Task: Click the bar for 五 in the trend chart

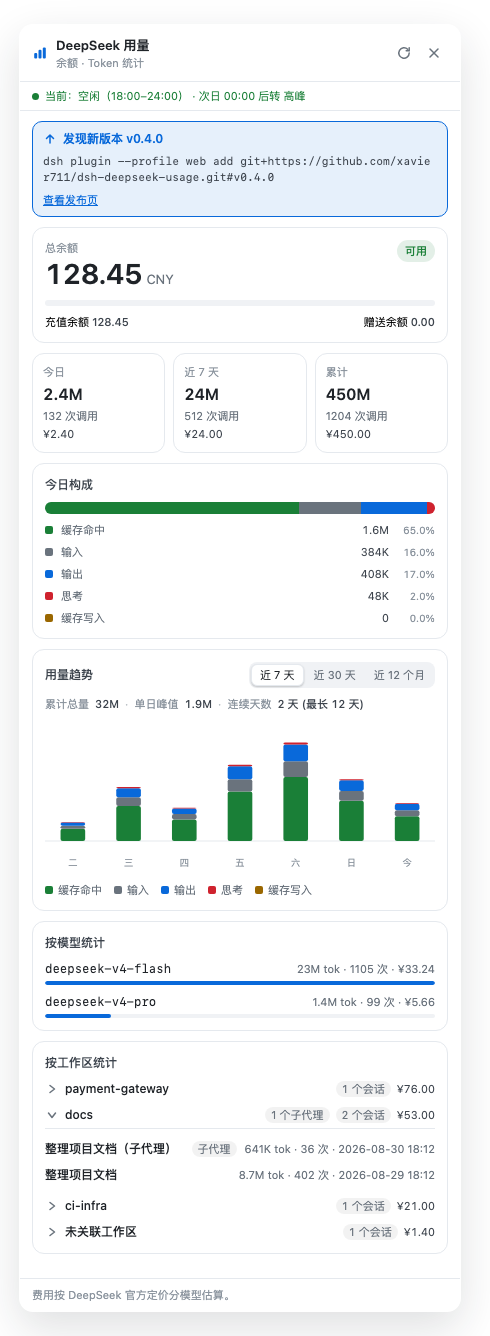Action: 240,803
